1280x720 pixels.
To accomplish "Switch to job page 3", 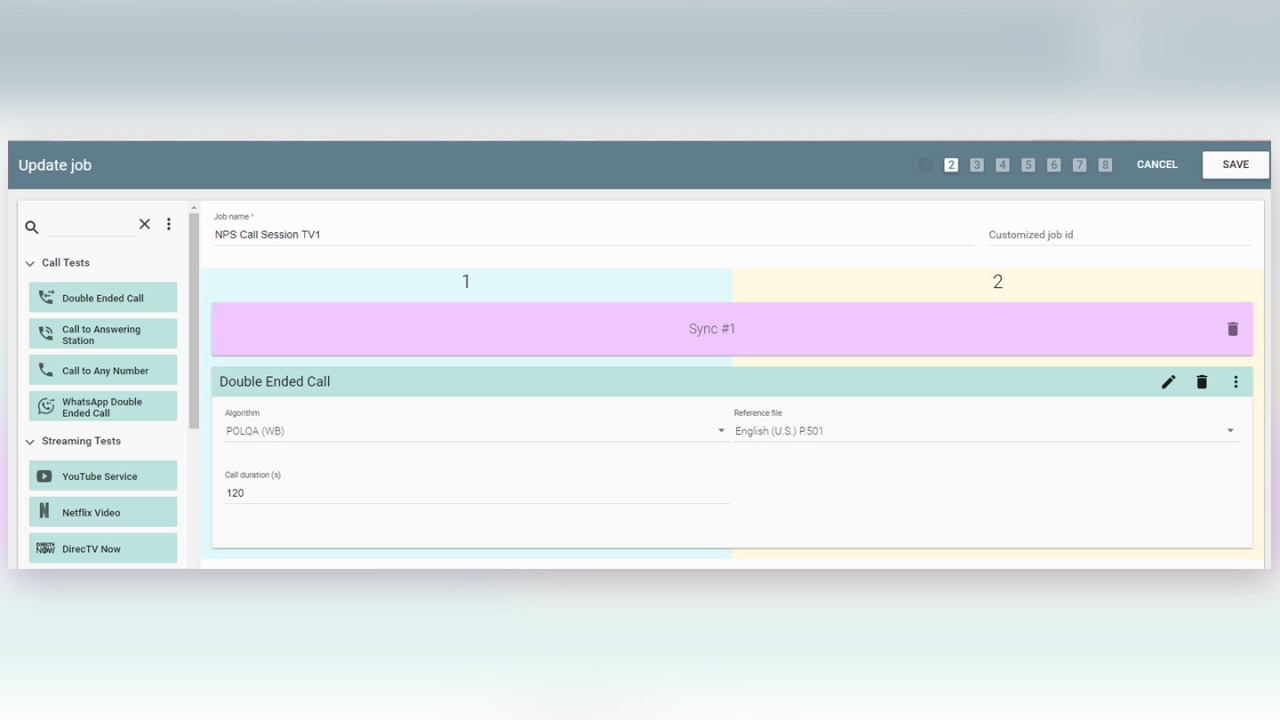I will tap(976, 164).
